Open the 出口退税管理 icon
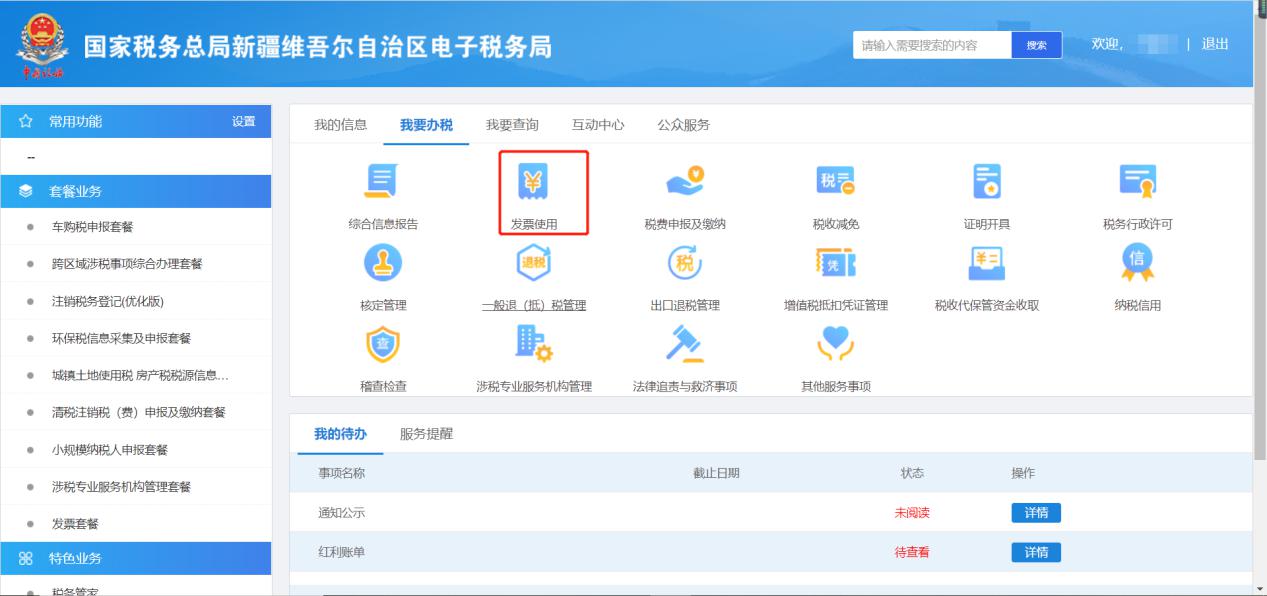Viewport: 1267px width, 596px height. click(685, 263)
